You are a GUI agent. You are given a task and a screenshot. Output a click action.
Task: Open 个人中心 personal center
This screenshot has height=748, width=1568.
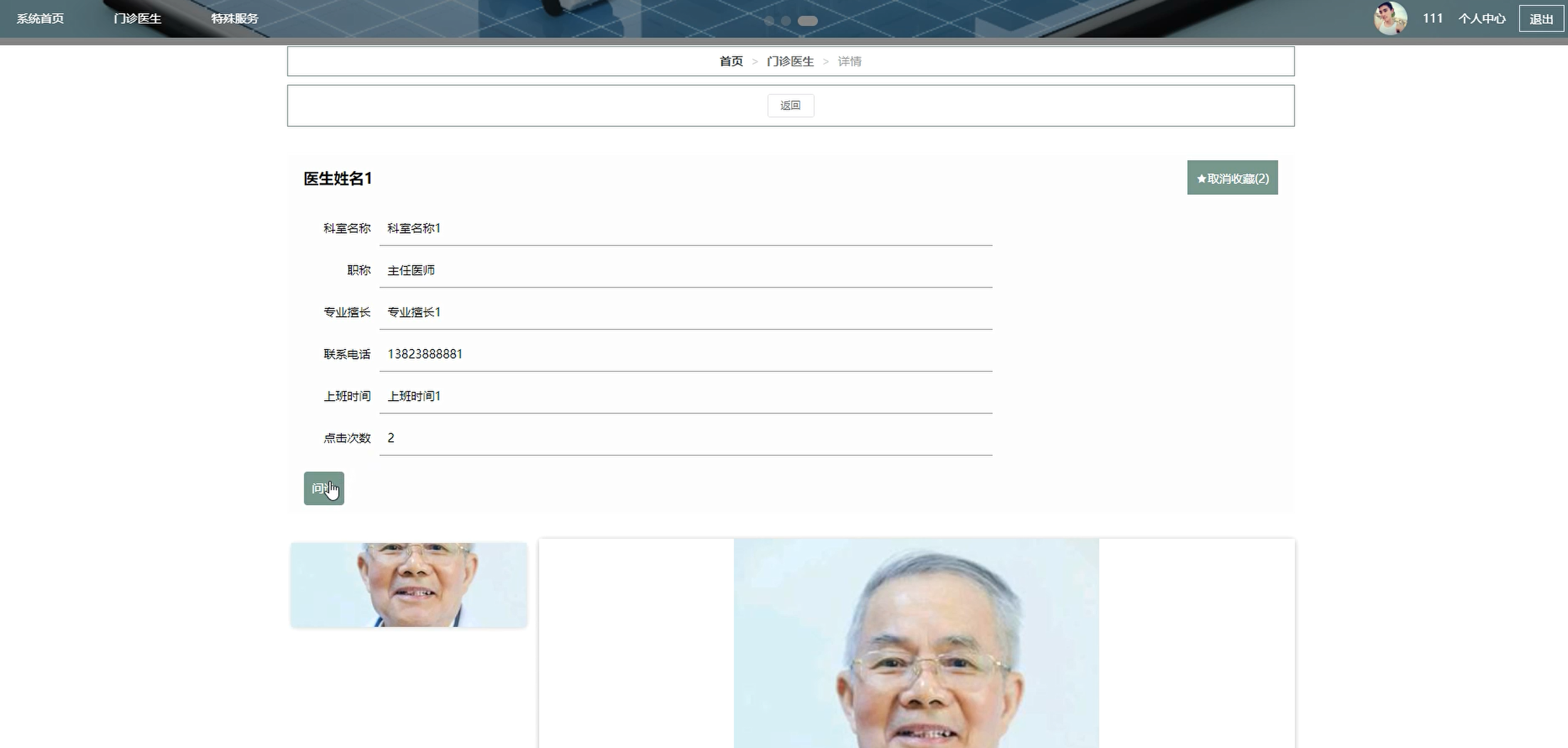(x=1482, y=18)
